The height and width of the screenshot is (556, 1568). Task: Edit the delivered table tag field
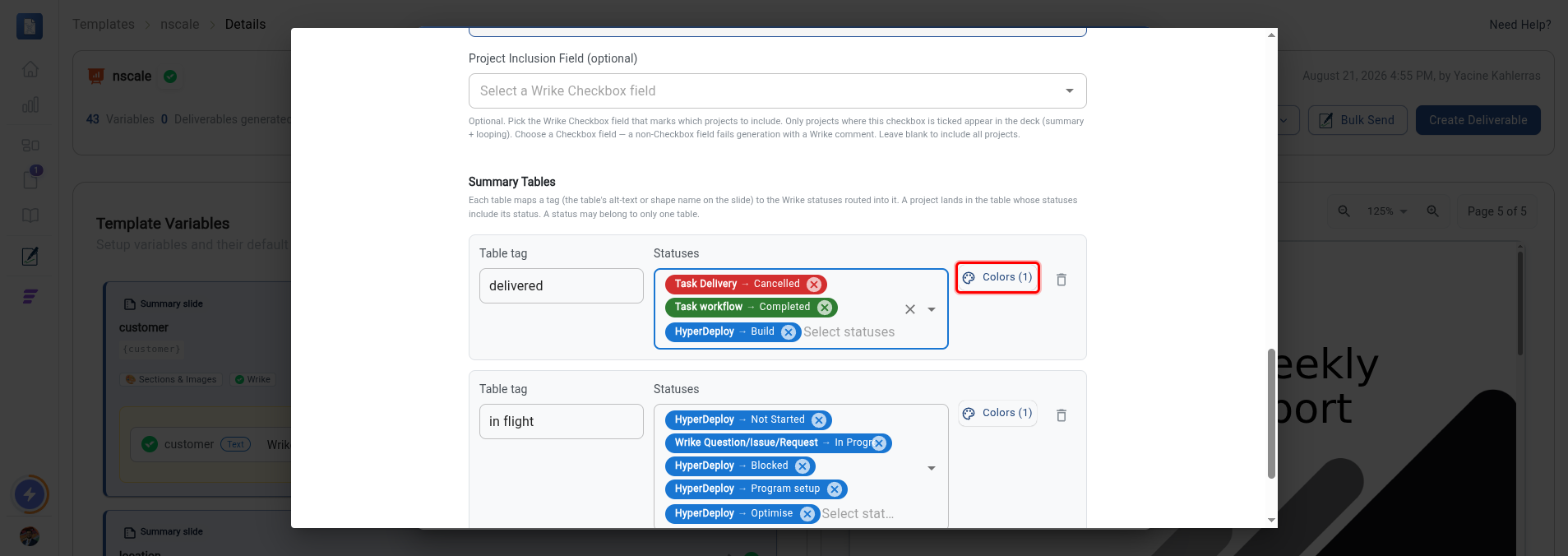tap(562, 285)
